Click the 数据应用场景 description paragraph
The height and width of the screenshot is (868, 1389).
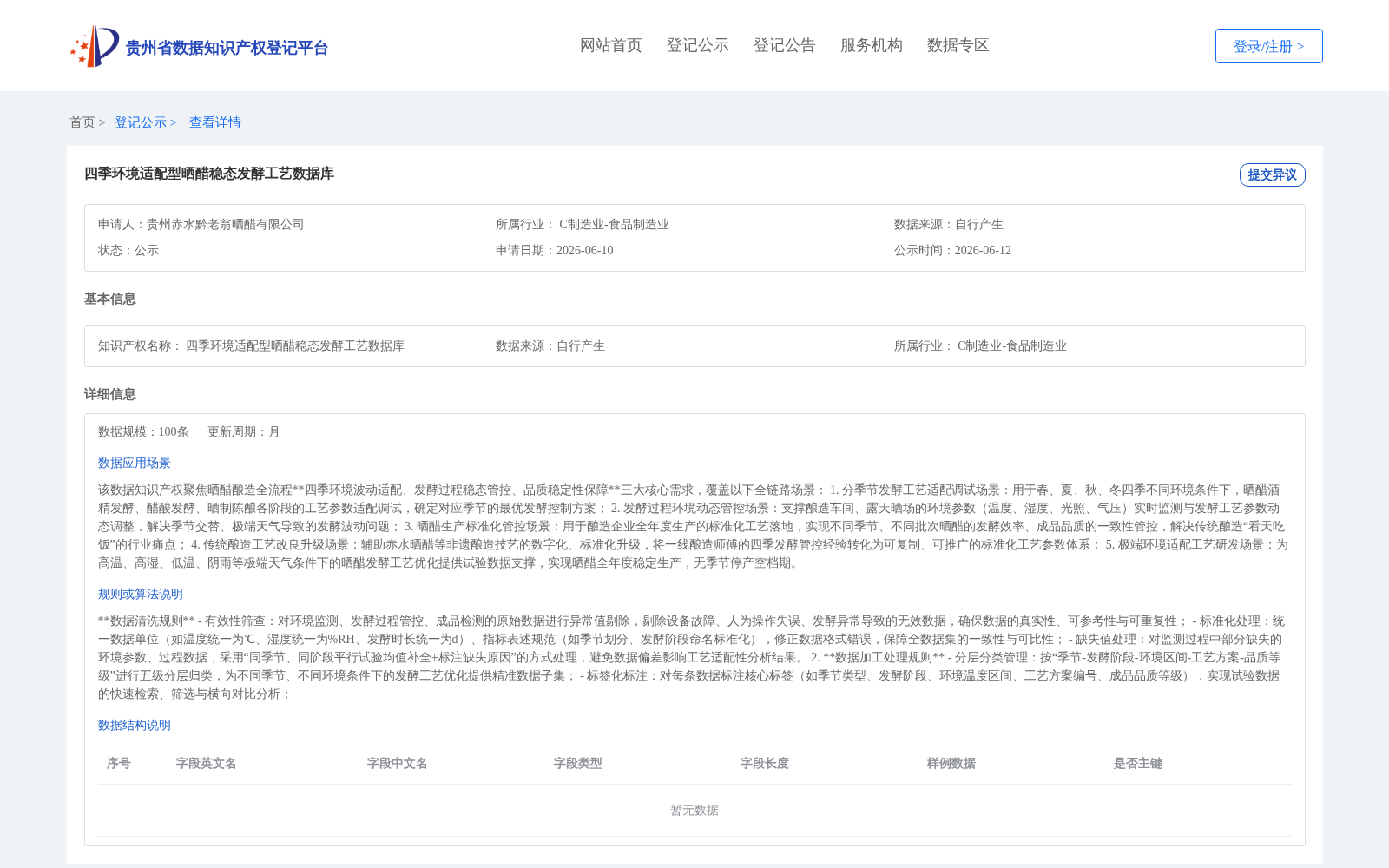(694, 526)
